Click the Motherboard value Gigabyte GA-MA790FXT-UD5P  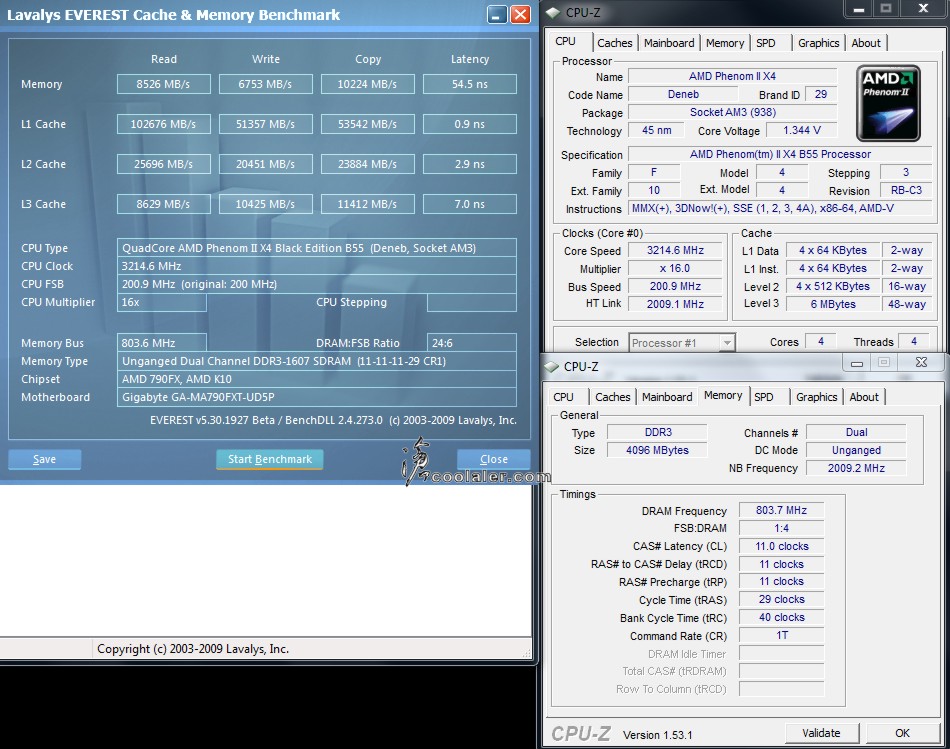tap(317, 398)
